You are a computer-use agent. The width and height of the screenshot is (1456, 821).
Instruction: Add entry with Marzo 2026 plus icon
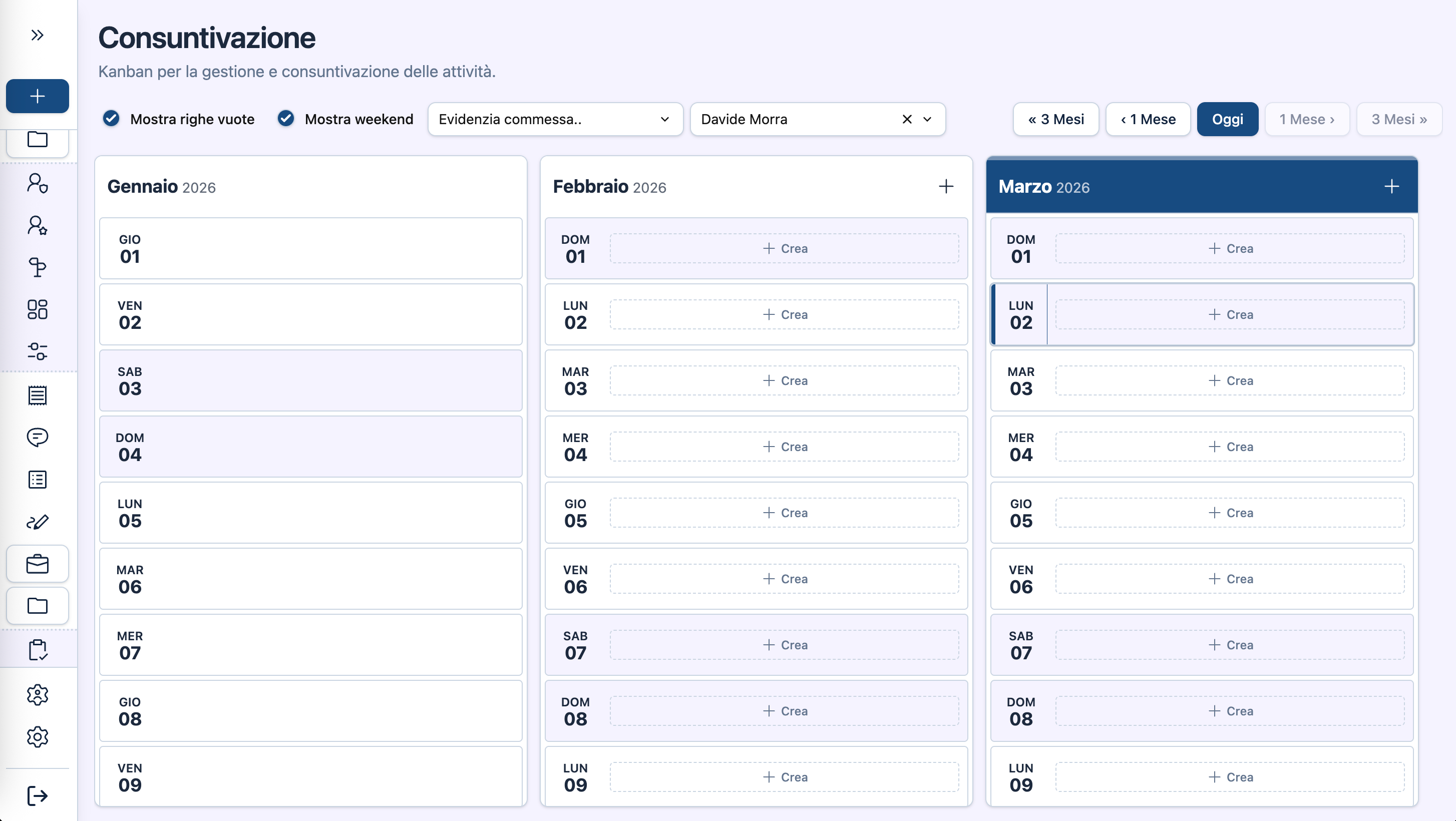1391,186
